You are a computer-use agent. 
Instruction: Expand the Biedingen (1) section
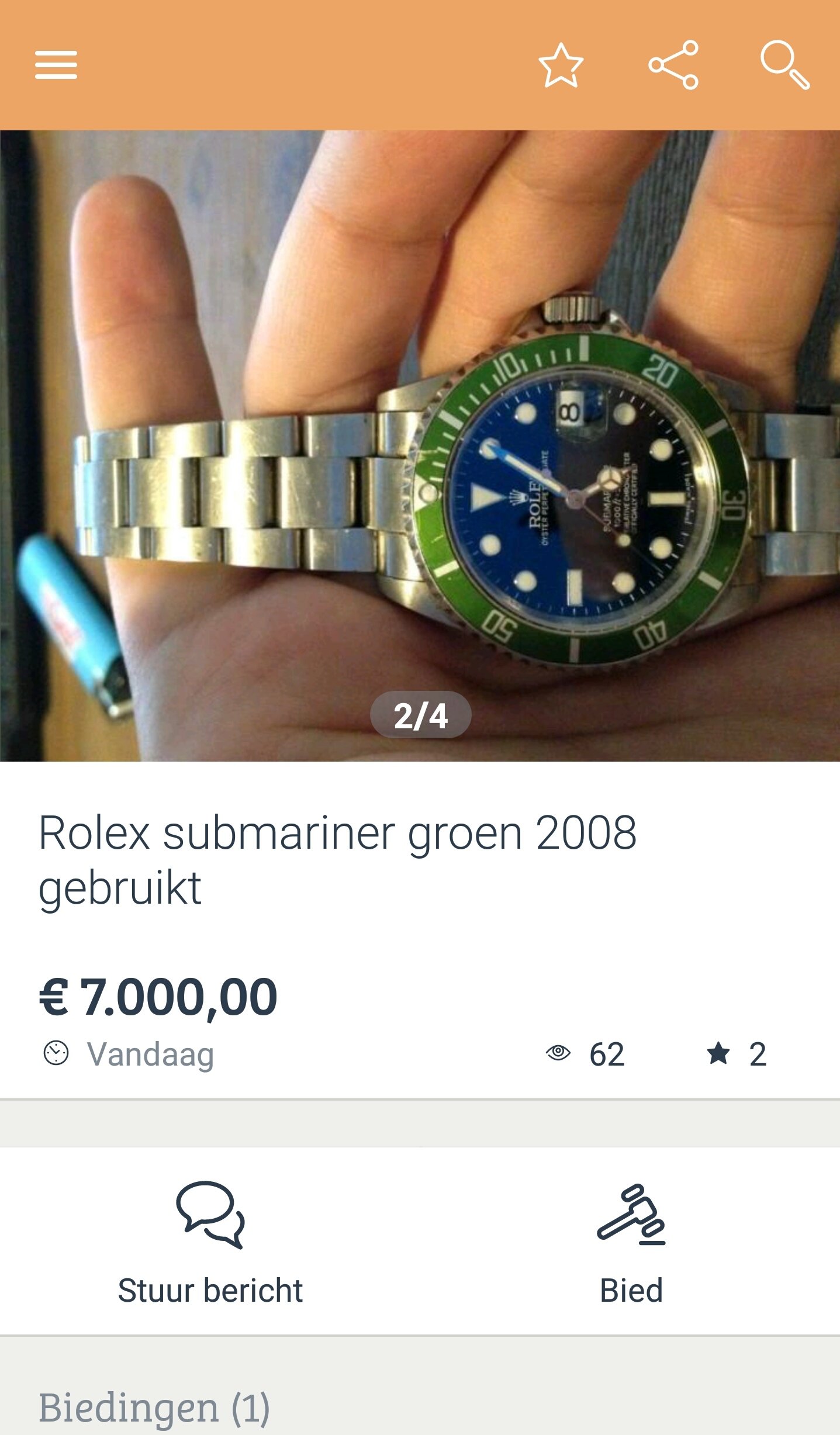click(154, 1408)
